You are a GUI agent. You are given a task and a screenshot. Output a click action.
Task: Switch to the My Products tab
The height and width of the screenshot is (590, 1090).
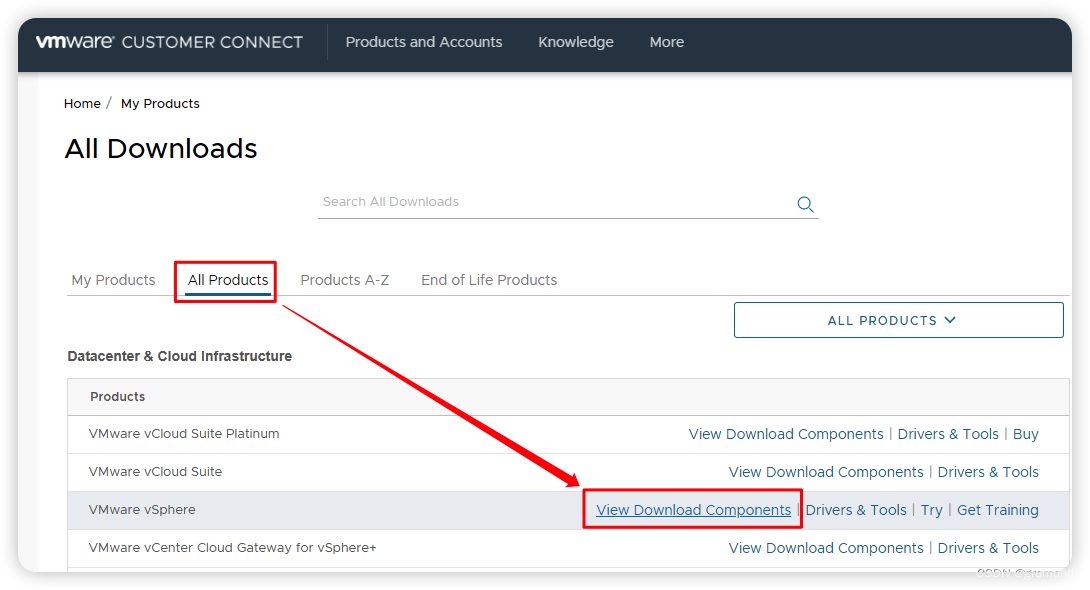click(113, 280)
